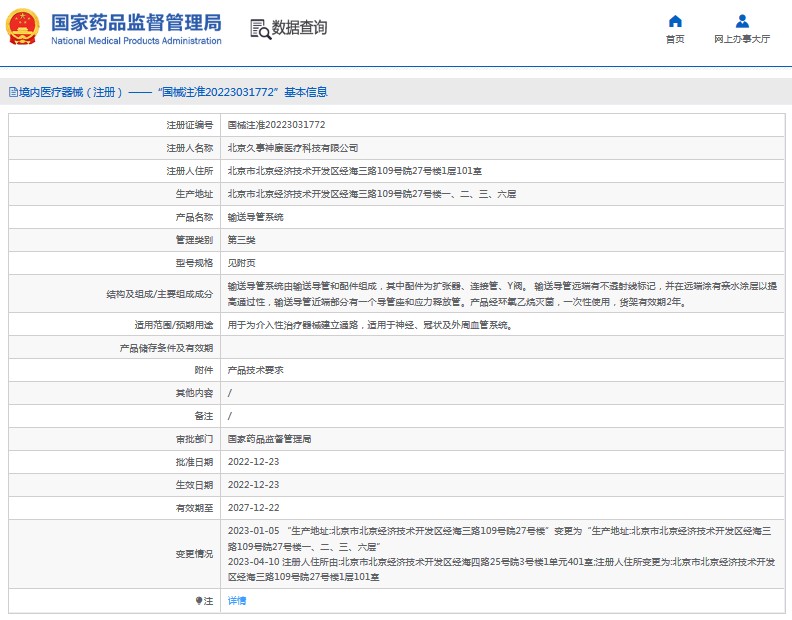This screenshot has width=792, height=620.
Task: Open the 详情 details link
Action: tap(237, 601)
